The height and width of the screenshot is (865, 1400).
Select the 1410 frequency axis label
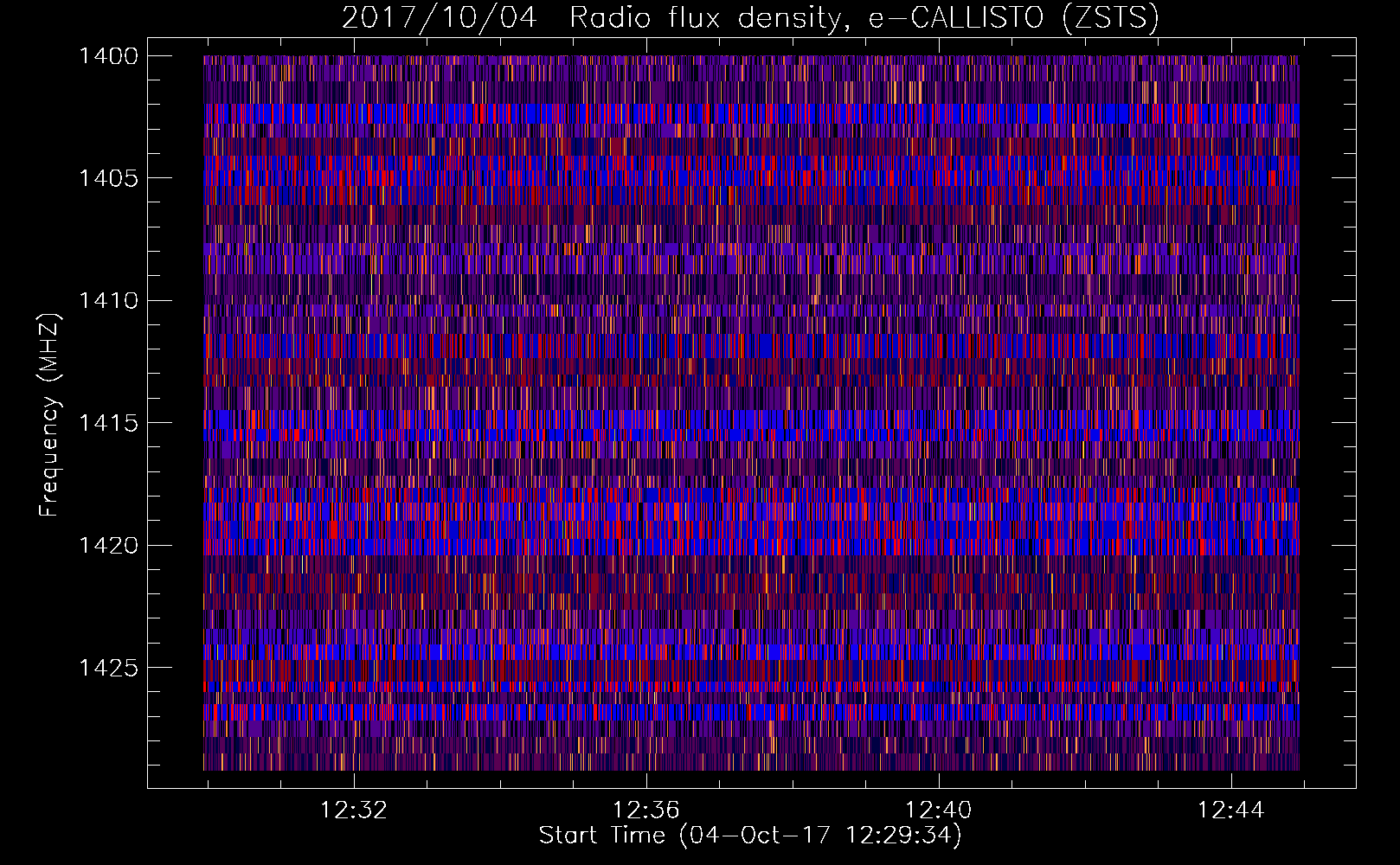(108, 300)
